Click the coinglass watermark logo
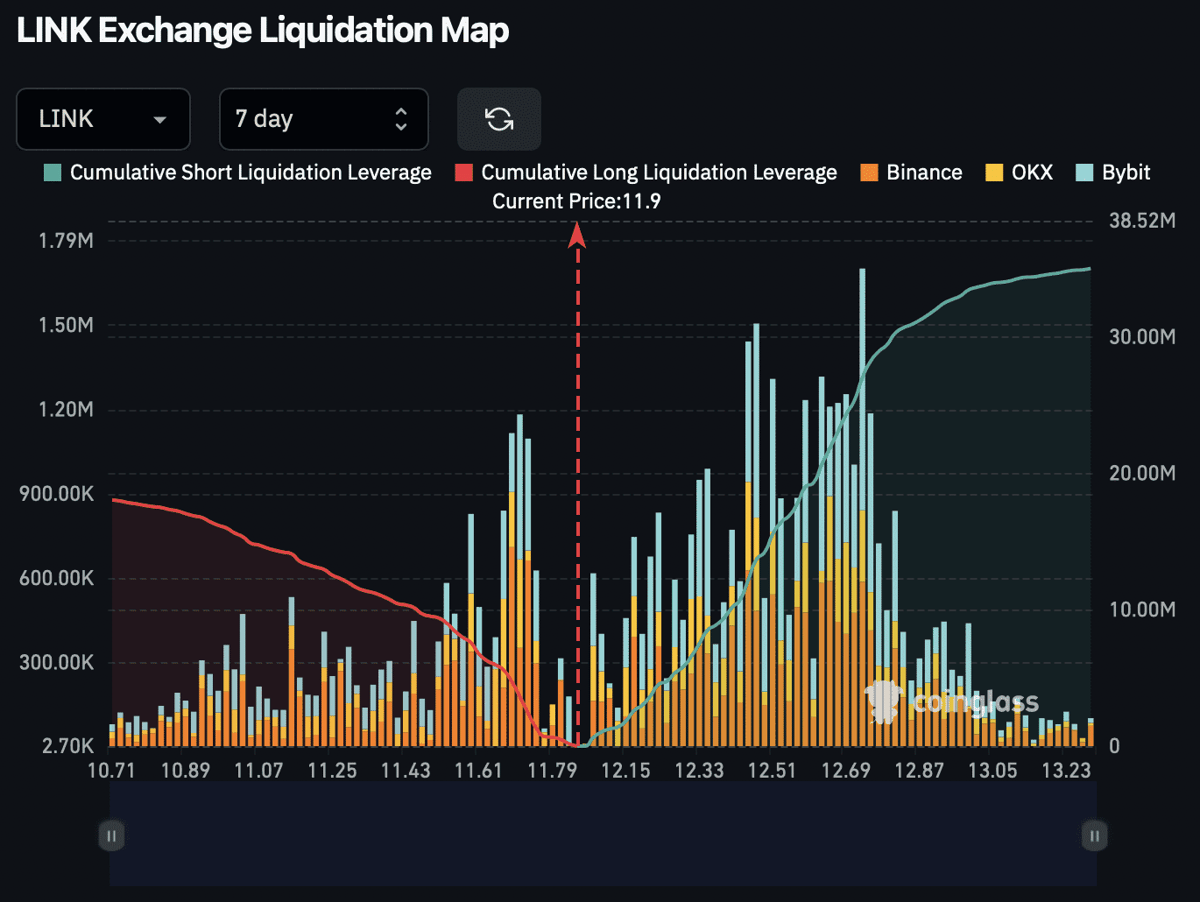The image size is (1200, 902). (953, 702)
